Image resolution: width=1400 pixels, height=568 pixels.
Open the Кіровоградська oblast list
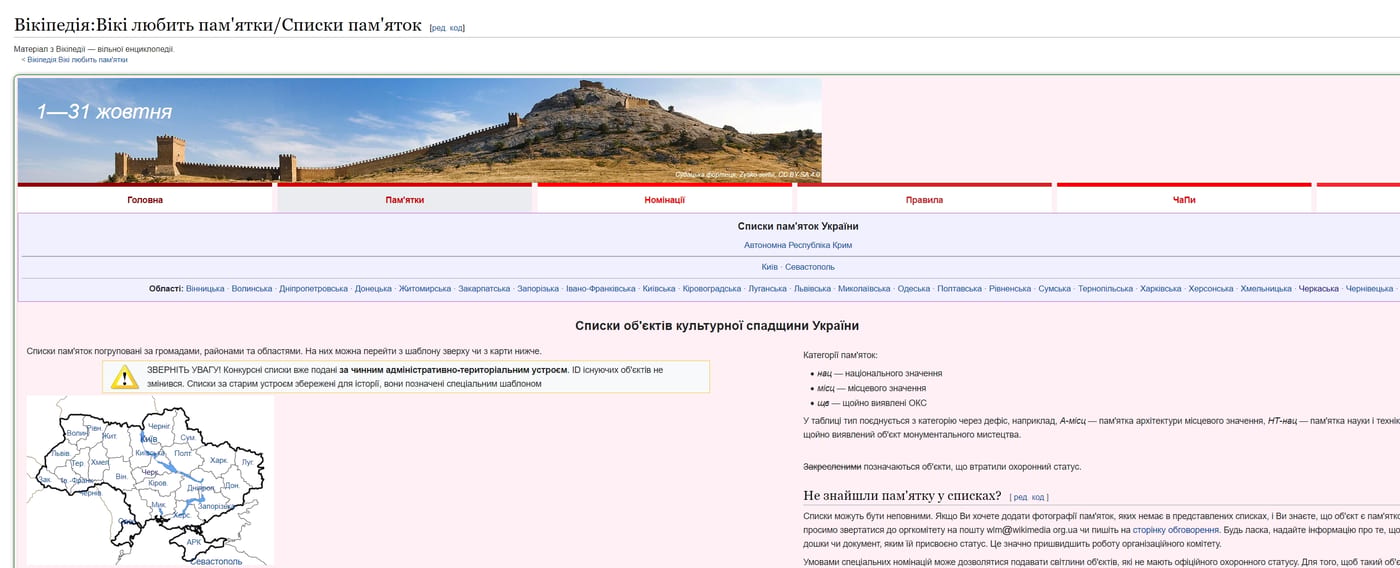(x=712, y=289)
